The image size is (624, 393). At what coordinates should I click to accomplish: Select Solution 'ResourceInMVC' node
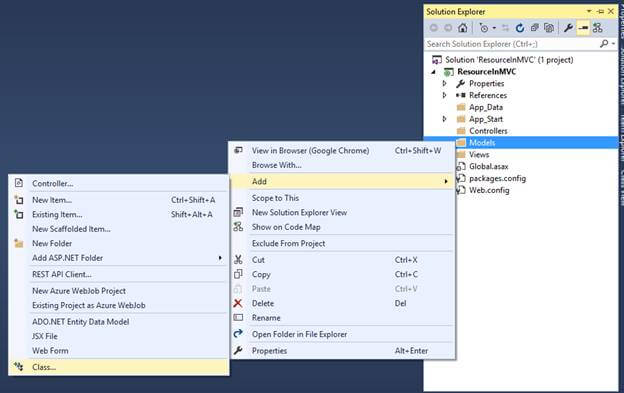509,60
